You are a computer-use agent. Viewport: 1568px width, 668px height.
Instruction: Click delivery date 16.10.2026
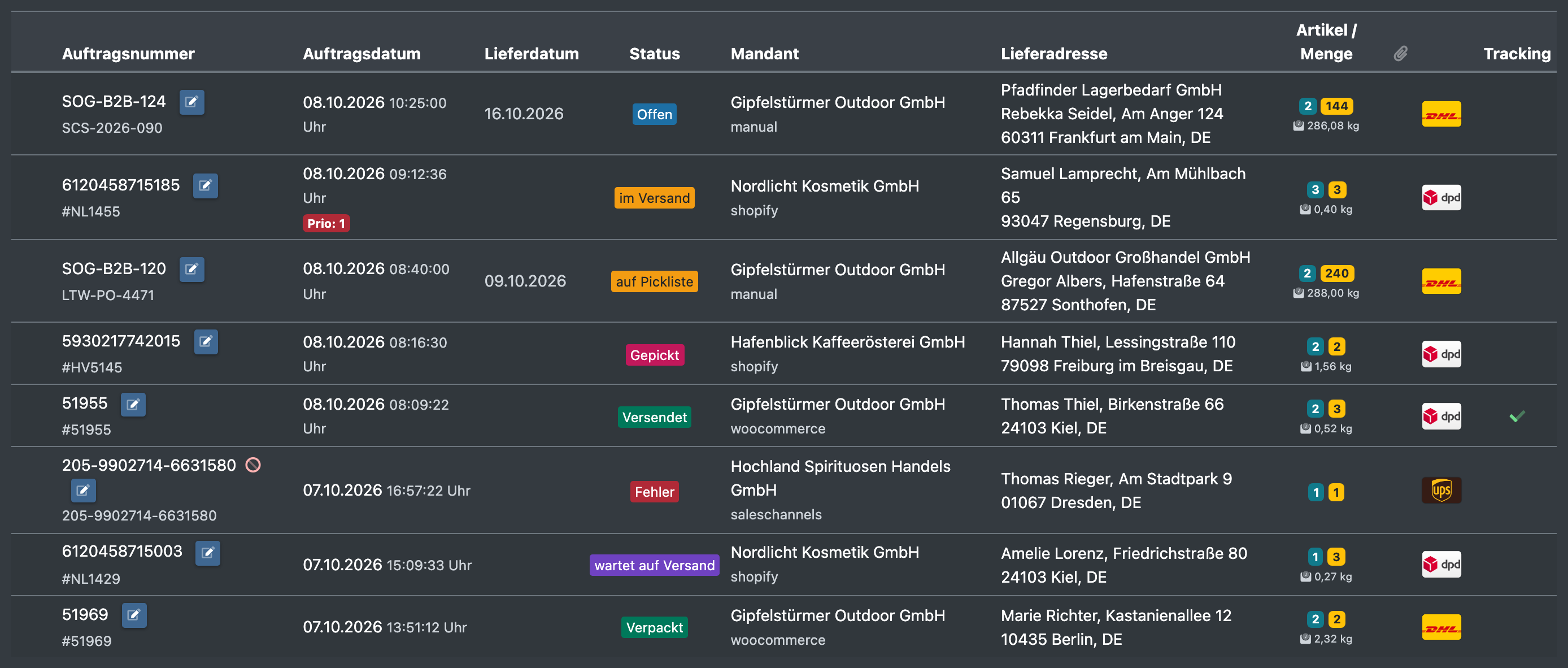pos(524,114)
